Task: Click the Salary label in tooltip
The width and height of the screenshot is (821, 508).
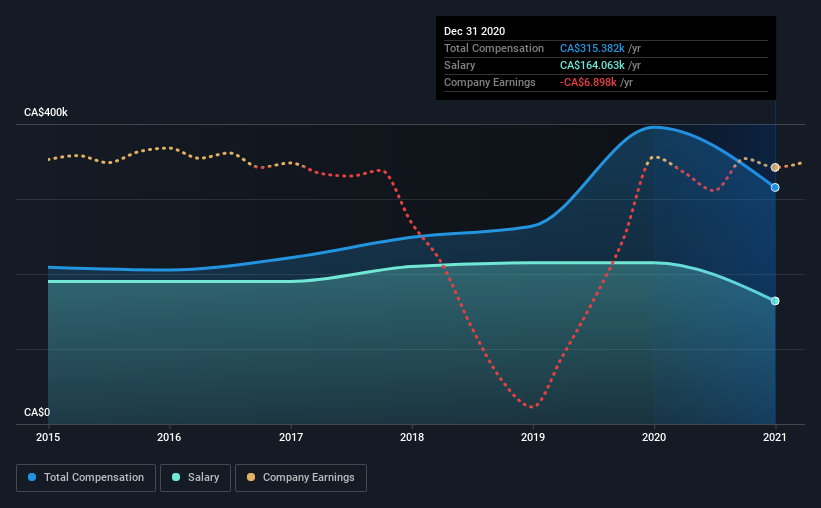Action: click(x=460, y=65)
